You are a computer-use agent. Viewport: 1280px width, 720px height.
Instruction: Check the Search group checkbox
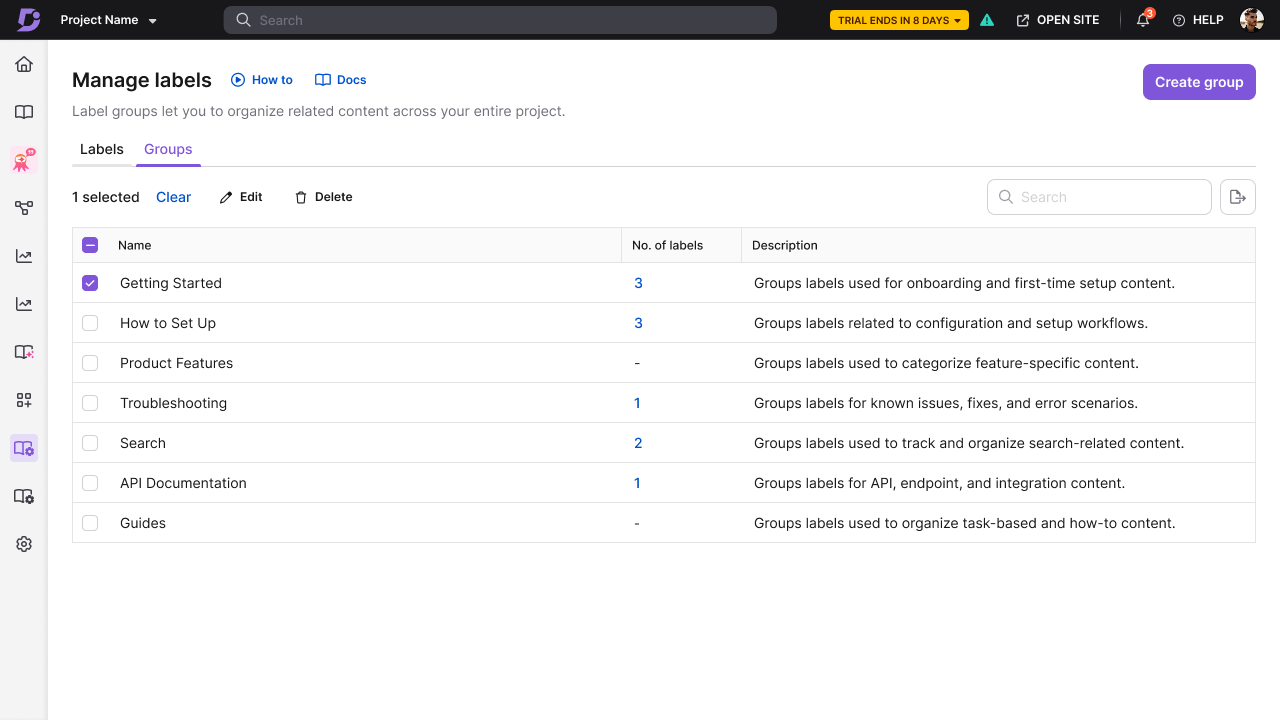point(90,443)
